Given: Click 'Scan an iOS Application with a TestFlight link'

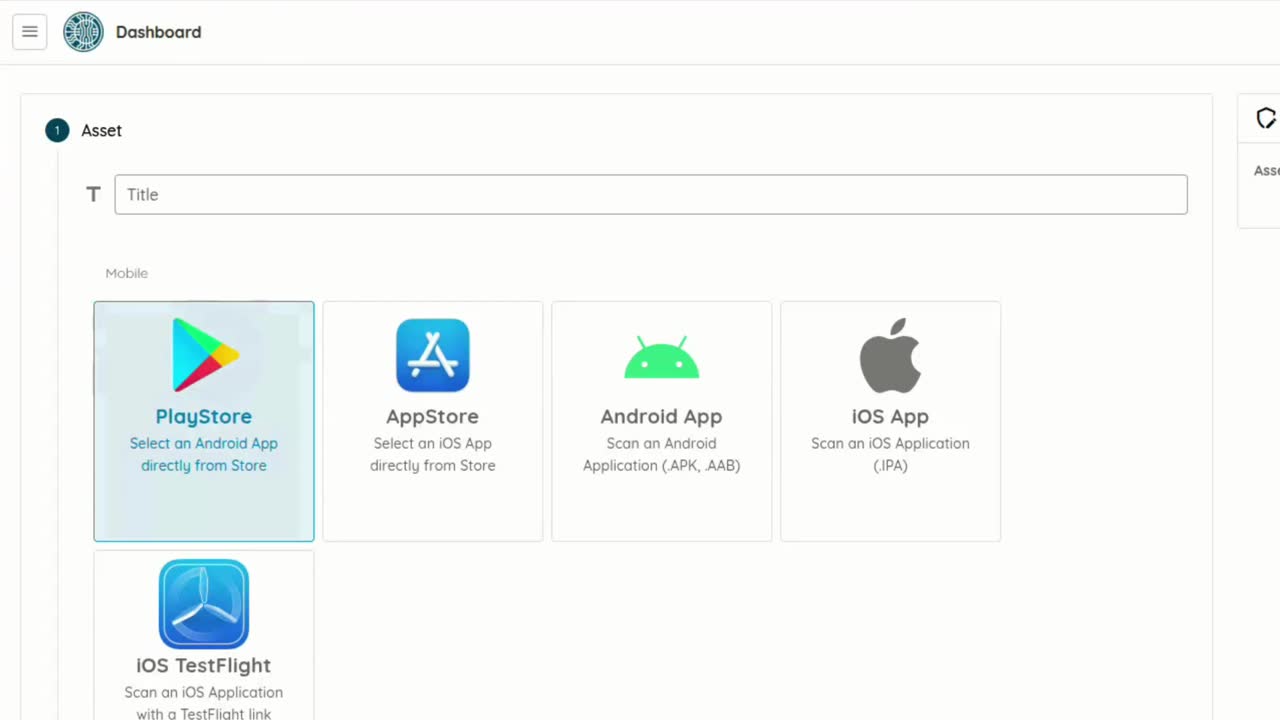Looking at the screenshot, I should (204, 702).
